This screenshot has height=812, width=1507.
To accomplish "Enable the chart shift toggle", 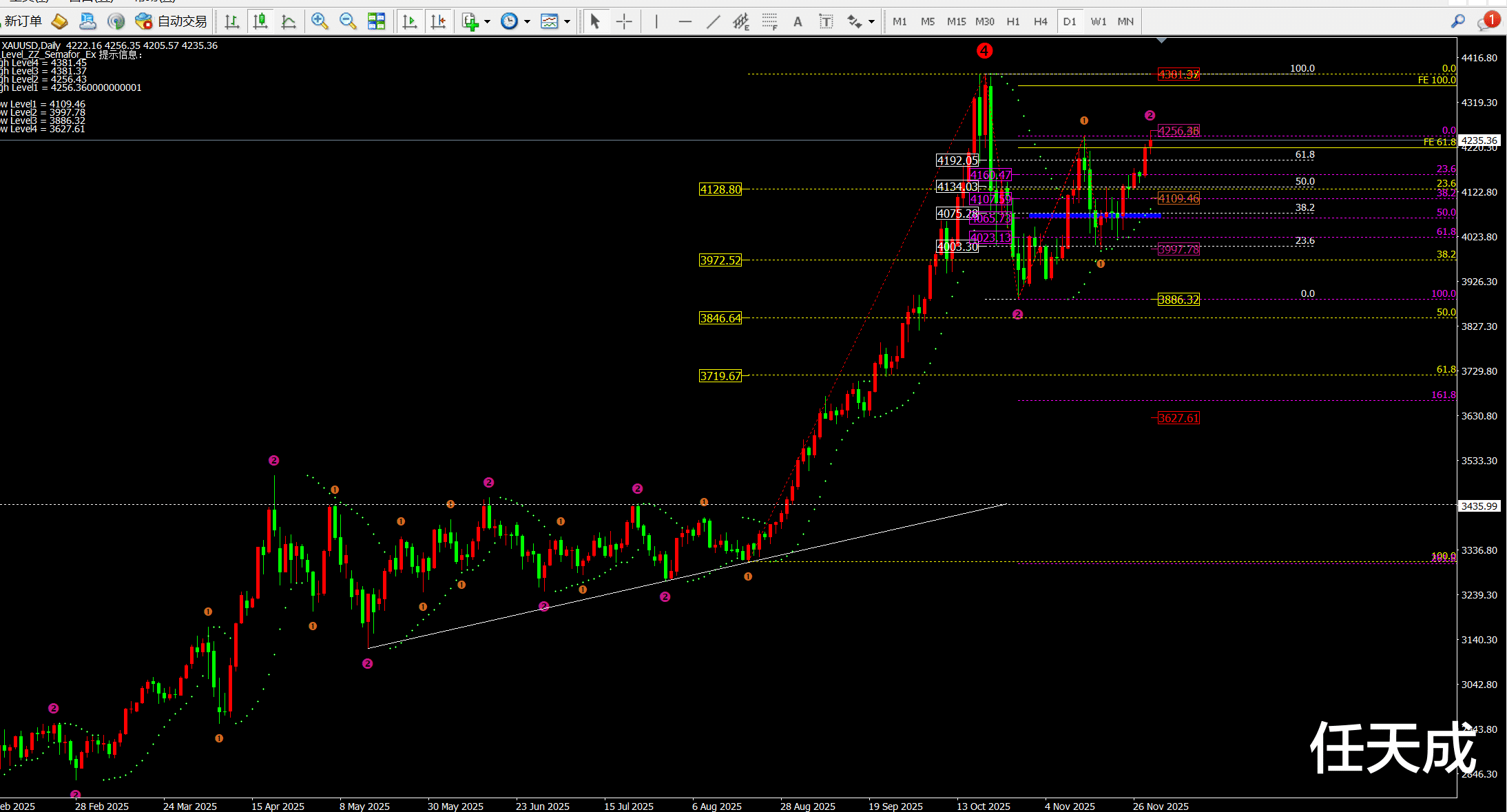I will click(438, 21).
